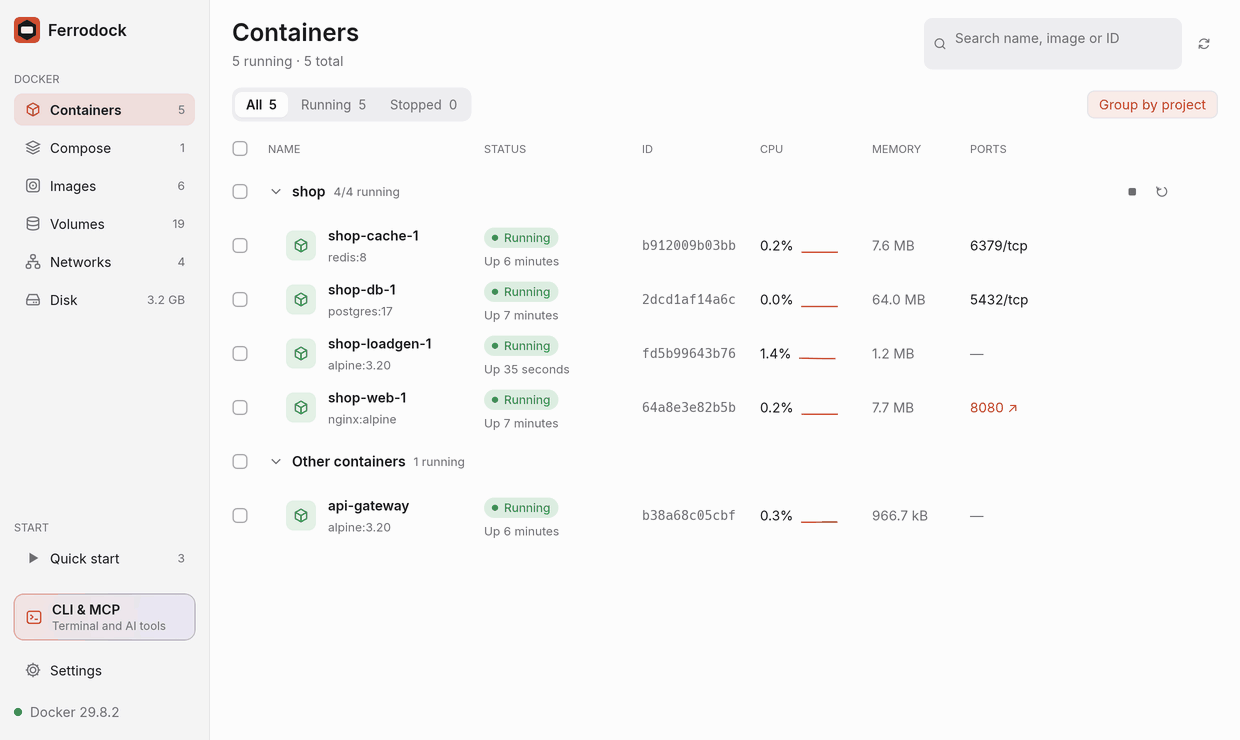The image size is (1240, 740).
Task: Restart the shop project containers
Action: (x=1162, y=191)
